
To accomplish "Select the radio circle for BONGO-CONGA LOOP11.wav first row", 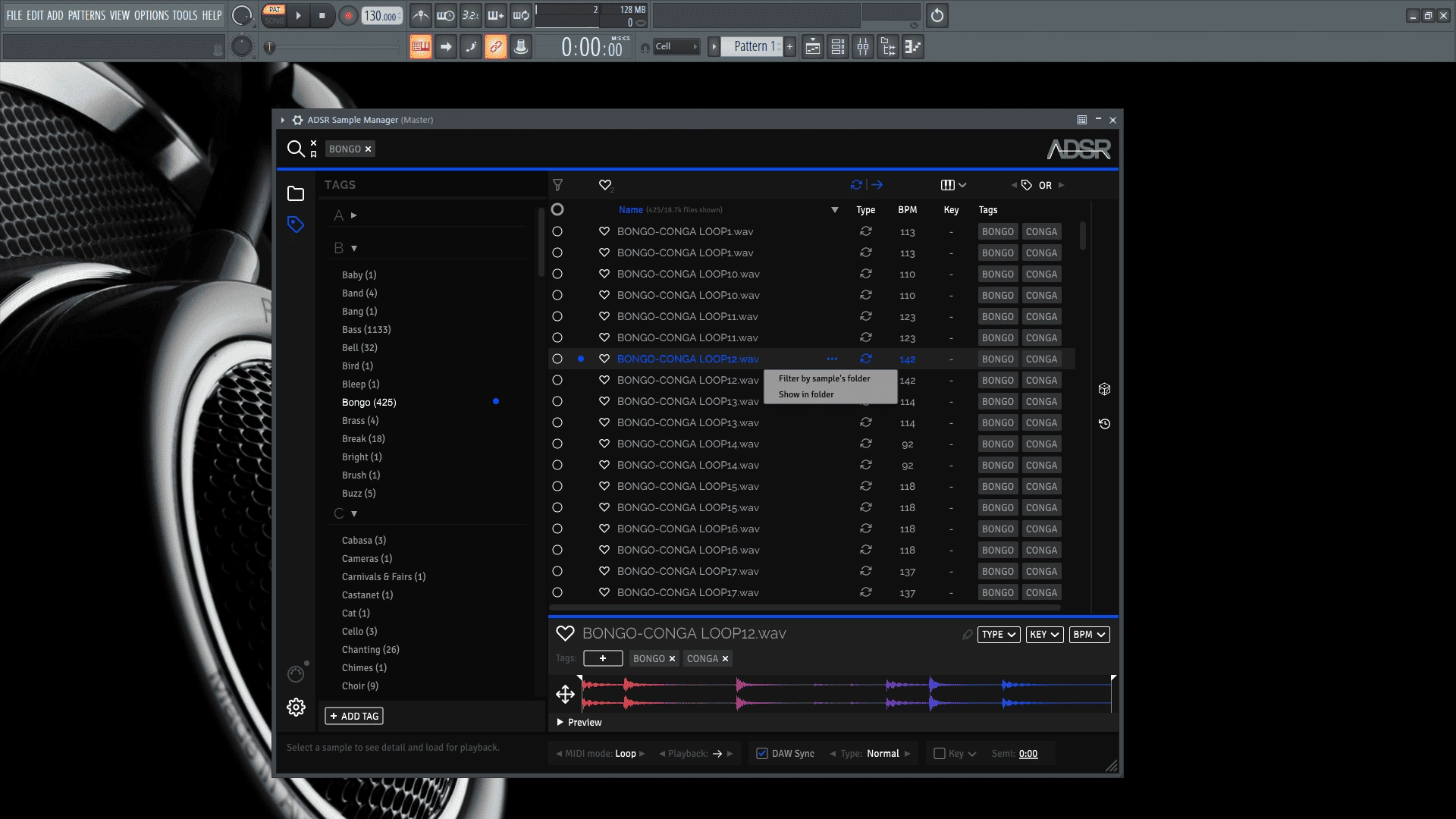I will (557, 316).
